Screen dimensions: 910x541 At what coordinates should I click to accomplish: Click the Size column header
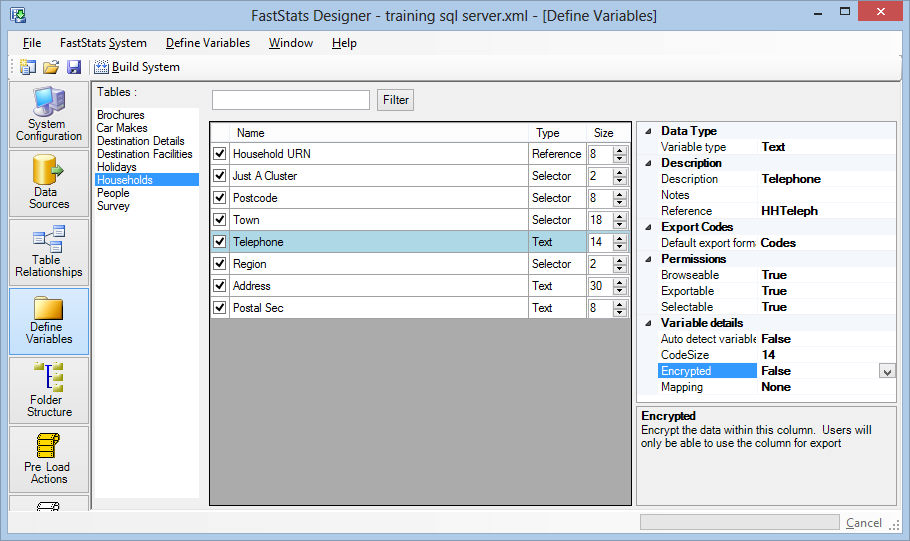click(x=608, y=133)
